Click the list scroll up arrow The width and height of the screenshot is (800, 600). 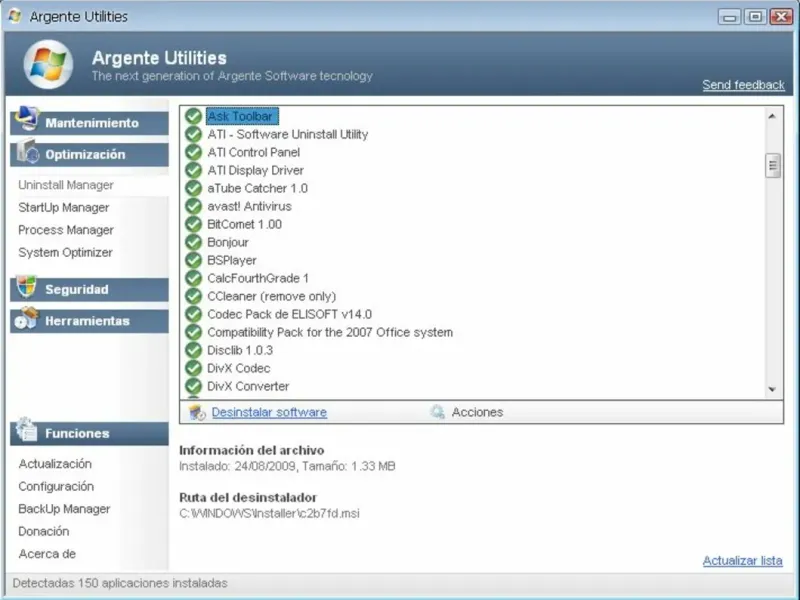(772, 116)
